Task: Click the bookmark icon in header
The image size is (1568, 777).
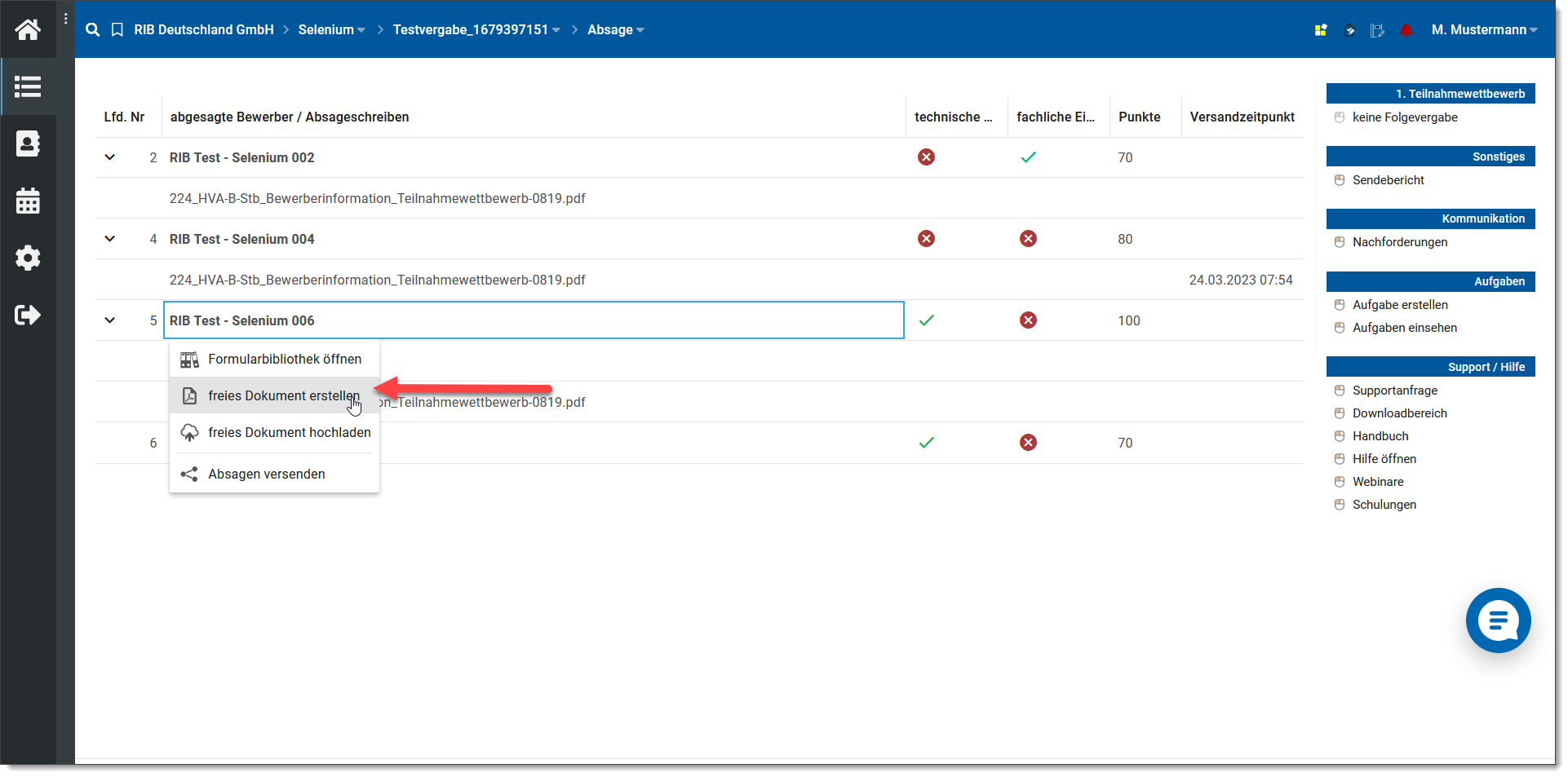Action: click(117, 30)
